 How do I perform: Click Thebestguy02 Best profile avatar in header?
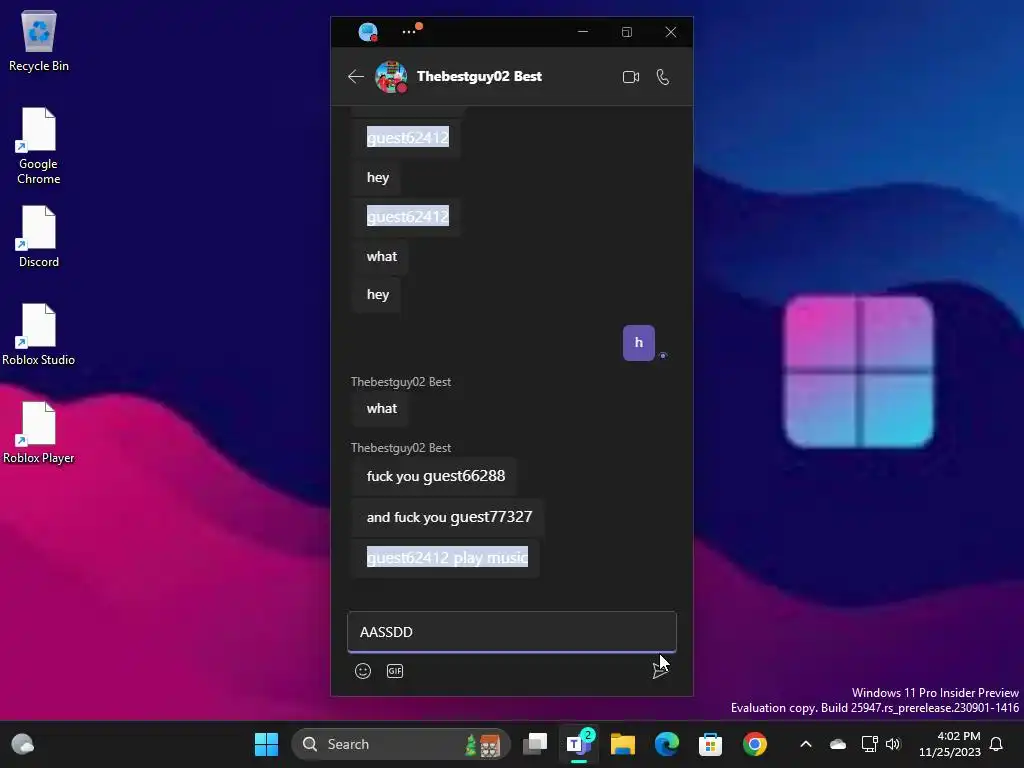click(x=391, y=77)
